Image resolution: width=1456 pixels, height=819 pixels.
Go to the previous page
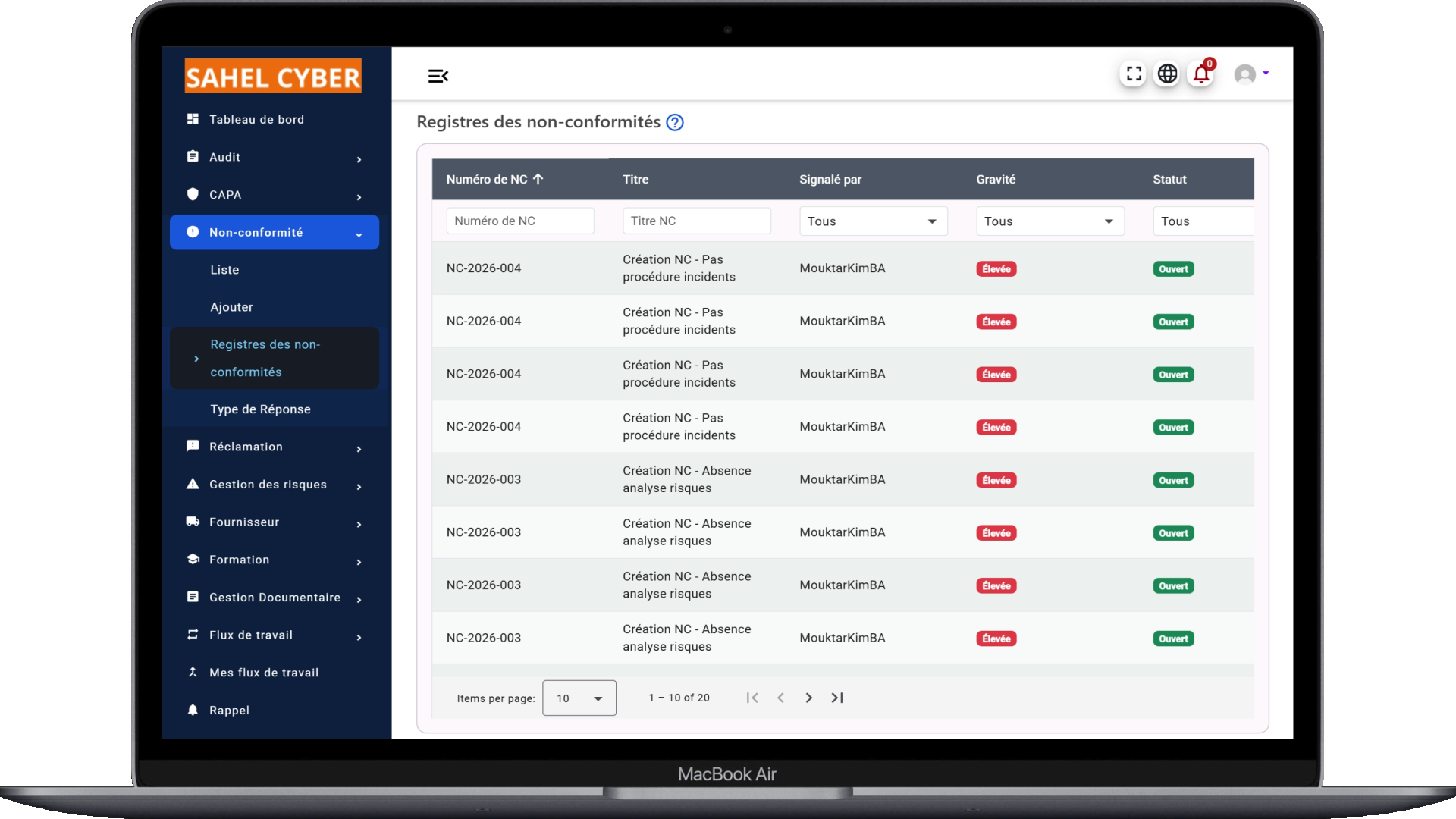point(780,698)
